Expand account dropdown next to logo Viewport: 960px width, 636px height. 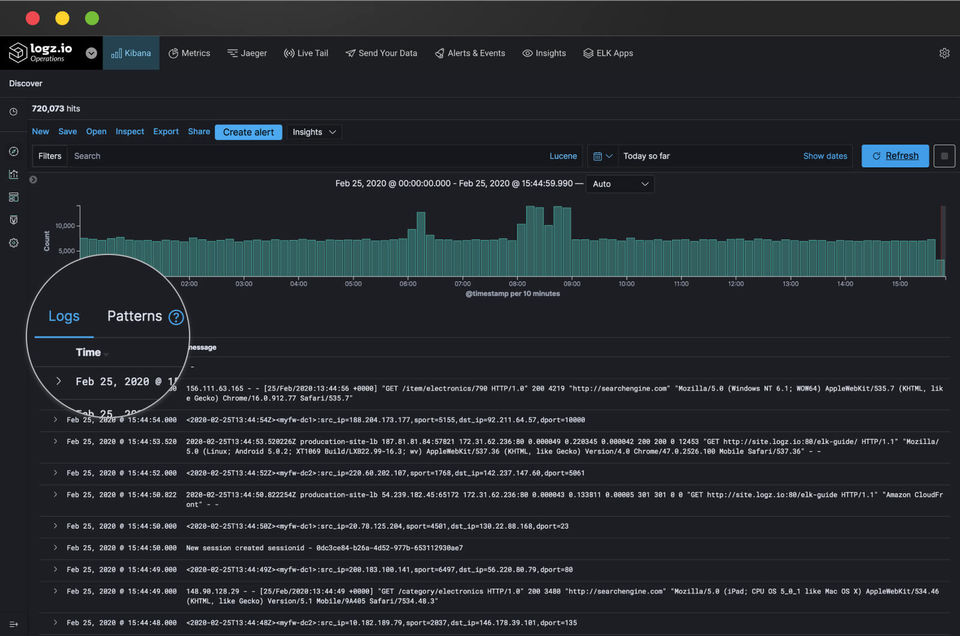[91, 53]
